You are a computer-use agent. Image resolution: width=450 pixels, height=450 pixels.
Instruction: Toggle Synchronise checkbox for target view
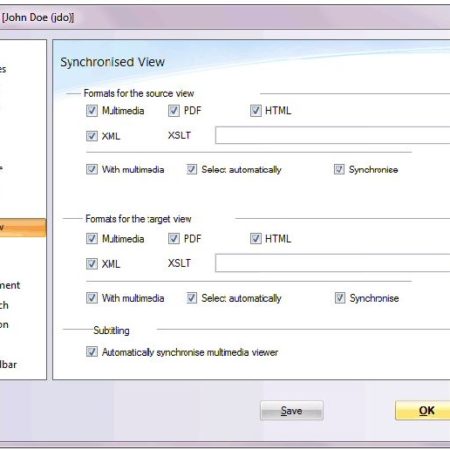pos(340,298)
